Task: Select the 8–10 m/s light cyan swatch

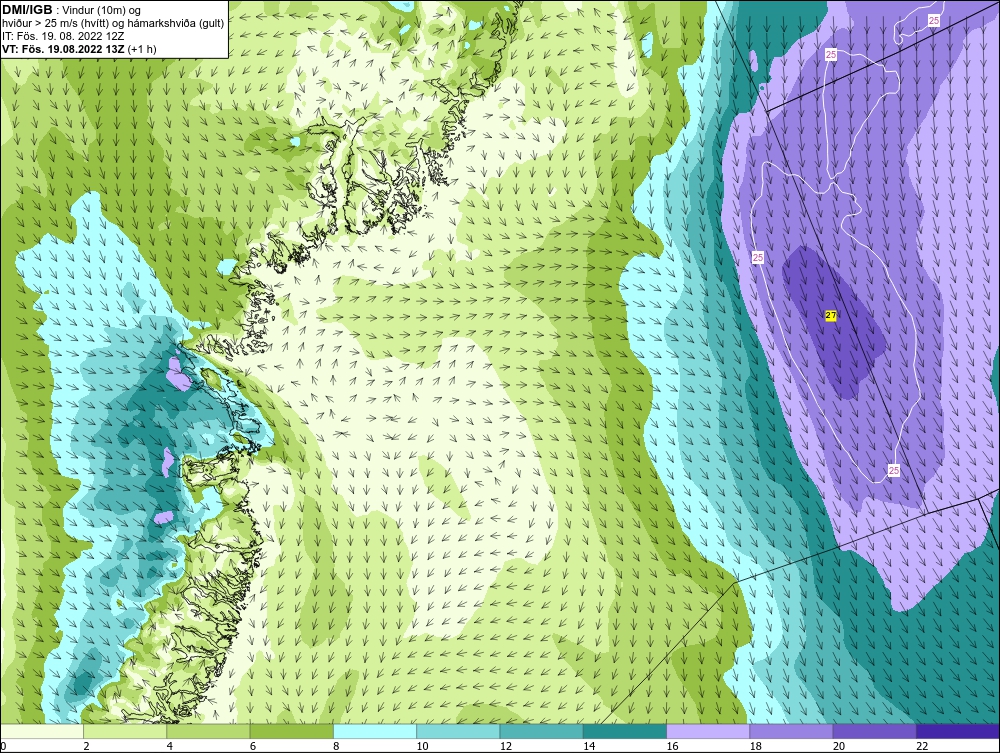Action: click(x=375, y=731)
